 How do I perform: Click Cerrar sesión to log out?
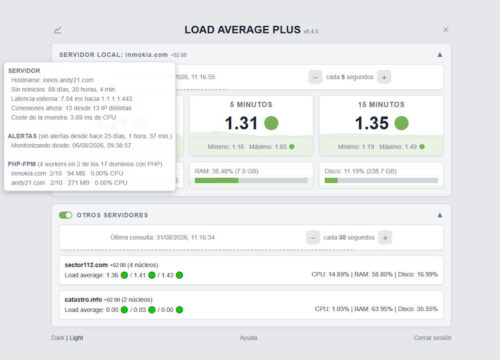coord(432,338)
